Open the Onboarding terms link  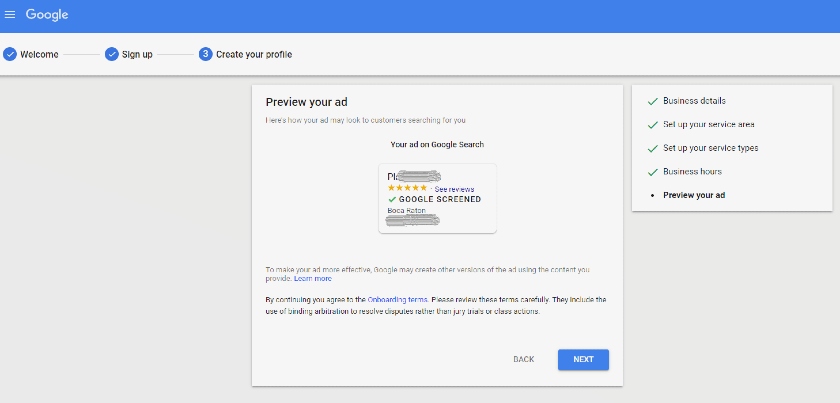coord(398,300)
